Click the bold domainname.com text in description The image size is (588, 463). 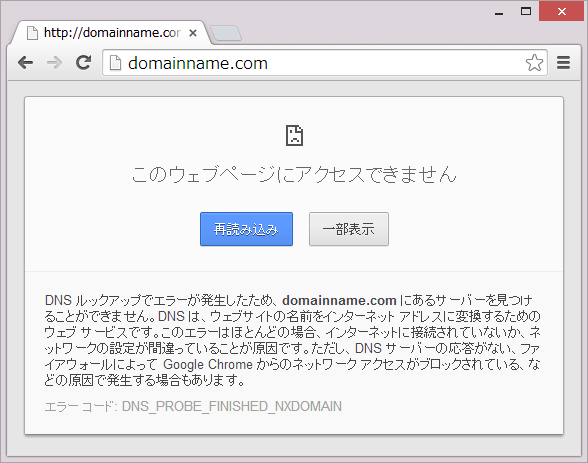339,301
